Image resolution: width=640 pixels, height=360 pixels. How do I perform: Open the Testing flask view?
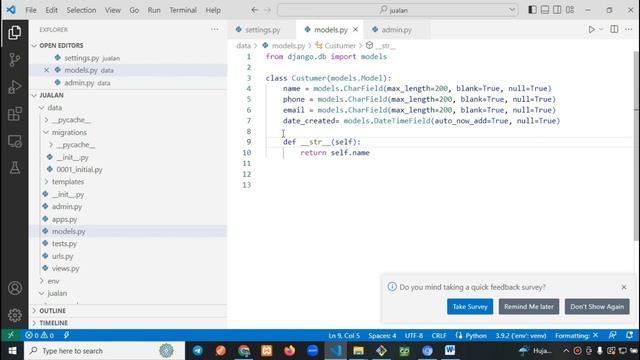(14, 168)
